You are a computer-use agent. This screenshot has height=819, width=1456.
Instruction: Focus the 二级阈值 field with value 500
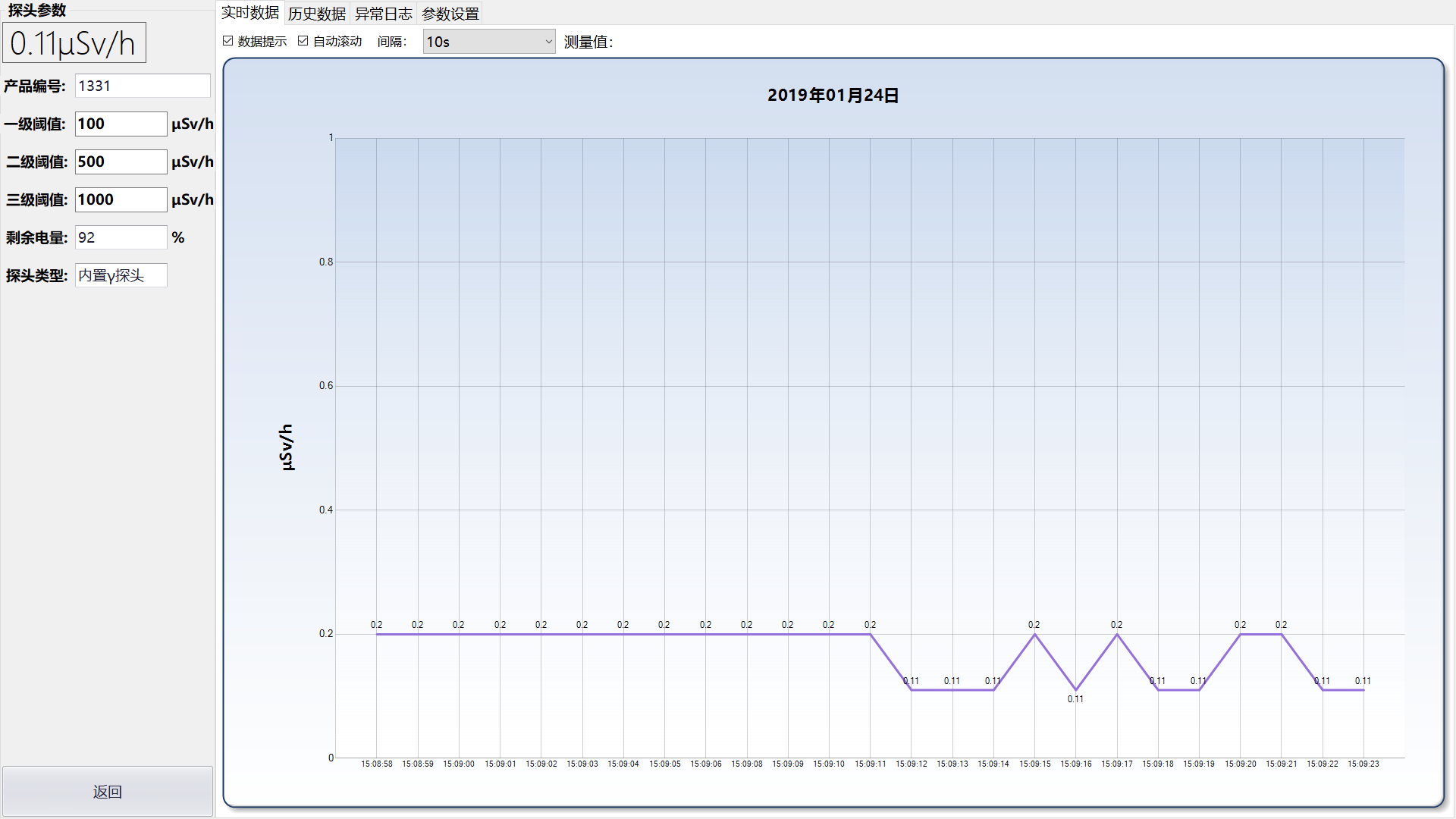121,162
